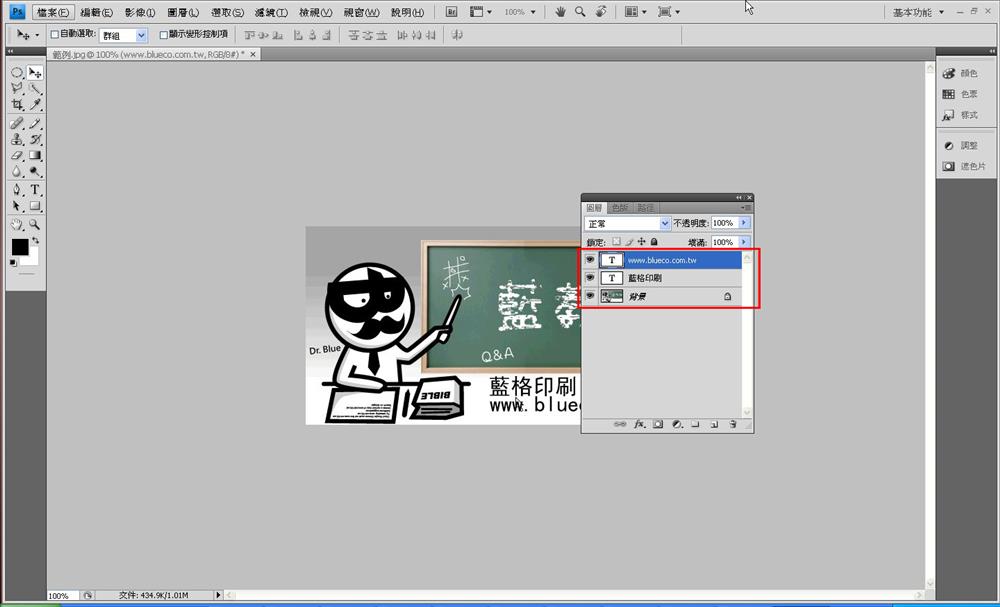
Task: Select the Path Selection tool
Action: 17,206
